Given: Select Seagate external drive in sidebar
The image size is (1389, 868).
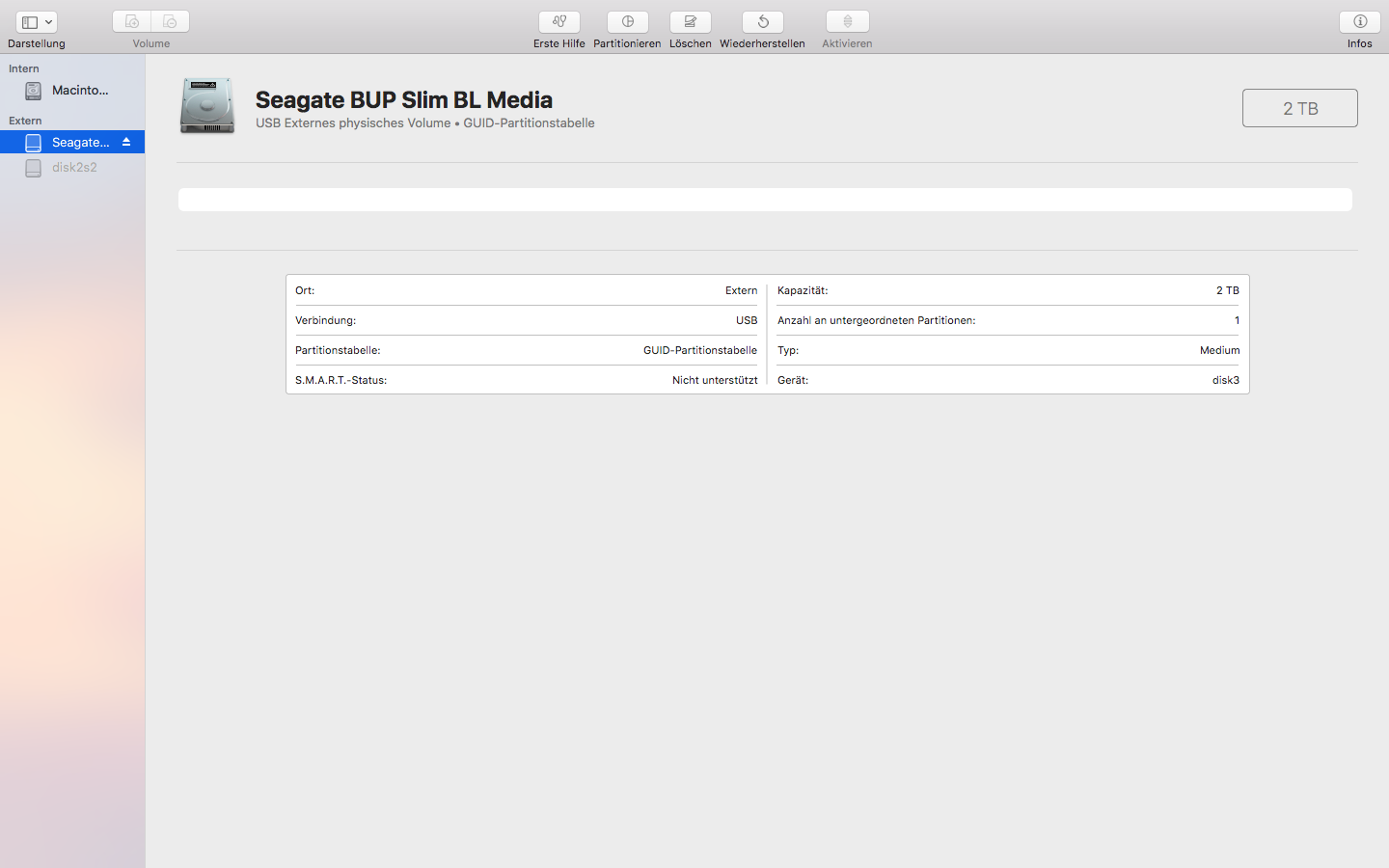Looking at the screenshot, I should 72,142.
